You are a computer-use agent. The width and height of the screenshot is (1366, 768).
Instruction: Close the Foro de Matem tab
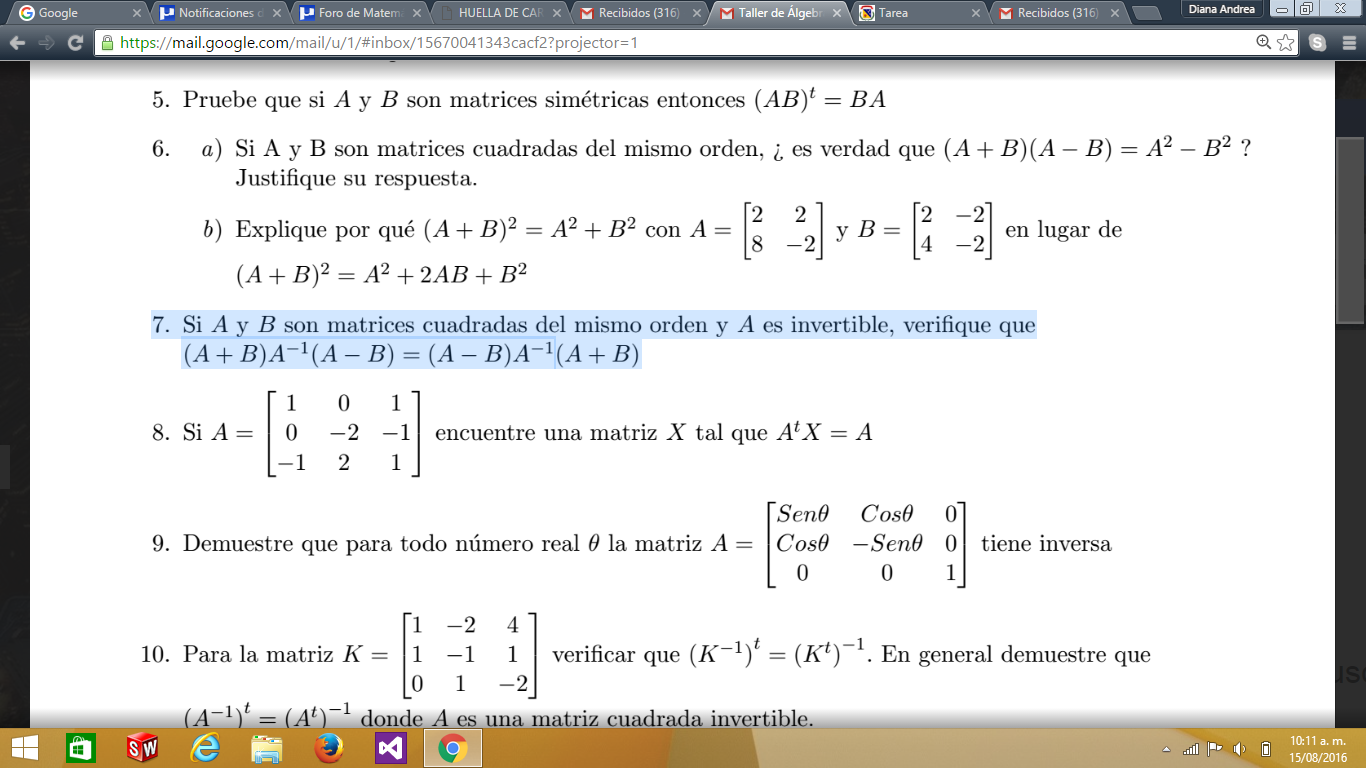416,14
